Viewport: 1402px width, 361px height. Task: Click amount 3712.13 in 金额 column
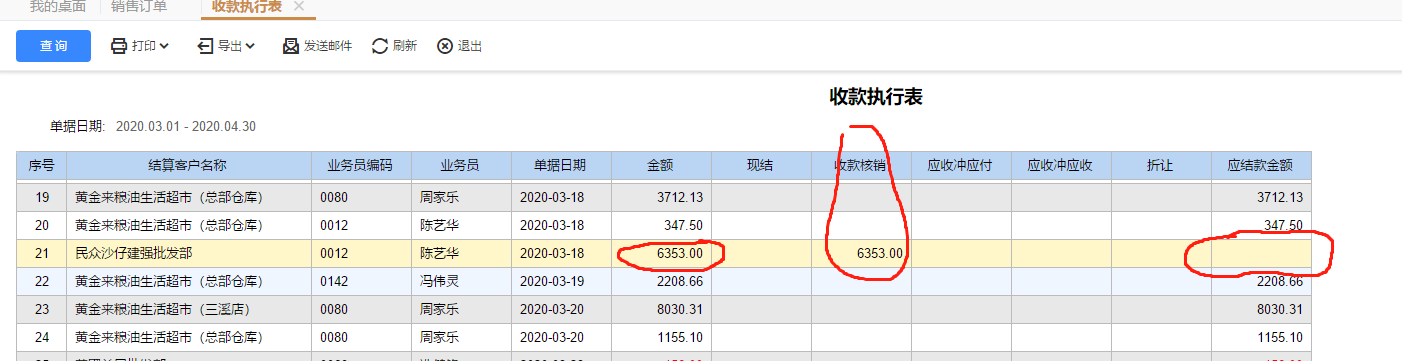tap(680, 198)
